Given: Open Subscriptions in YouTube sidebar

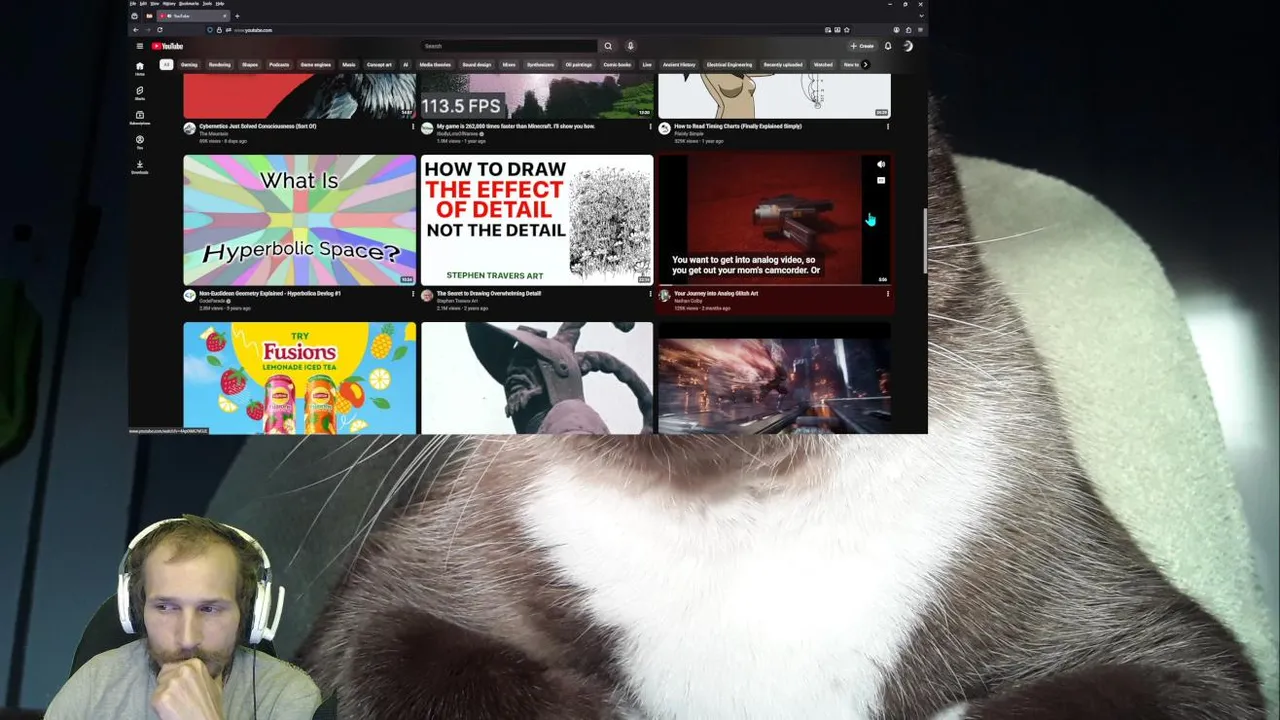Looking at the screenshot, I should pos(140,117).
